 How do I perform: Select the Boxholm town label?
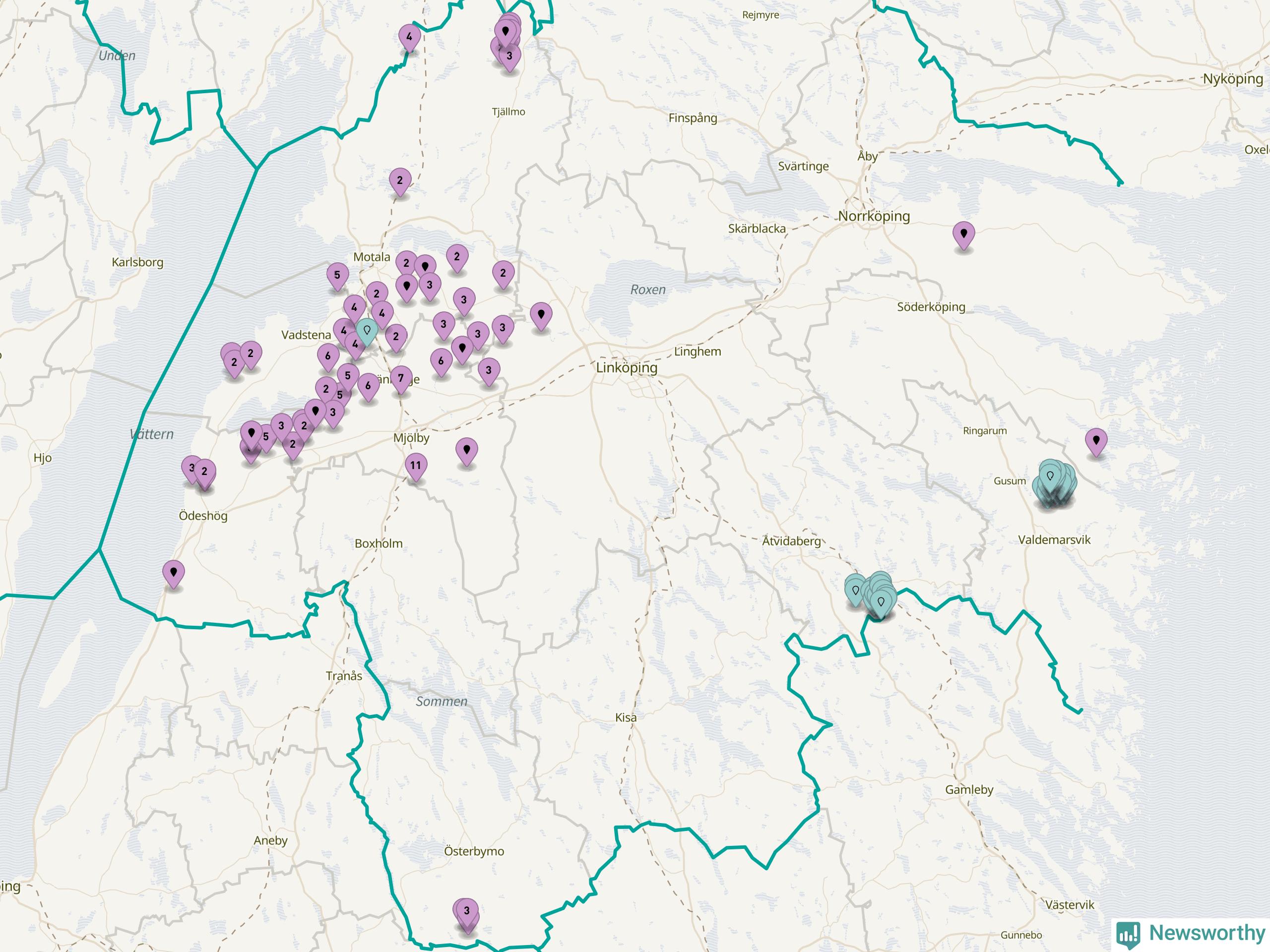[x=379, y=543]
